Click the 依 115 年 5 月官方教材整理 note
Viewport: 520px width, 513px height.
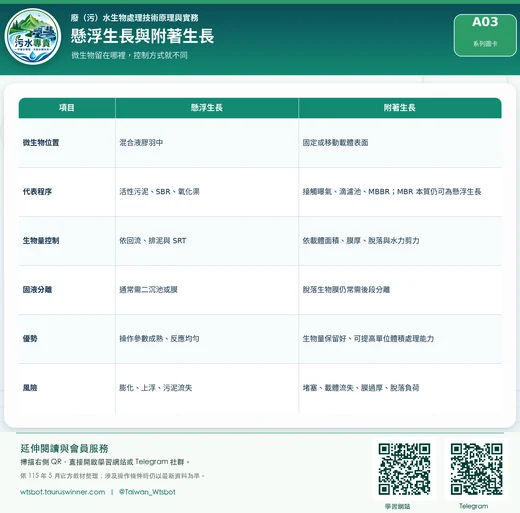point(112,476)
